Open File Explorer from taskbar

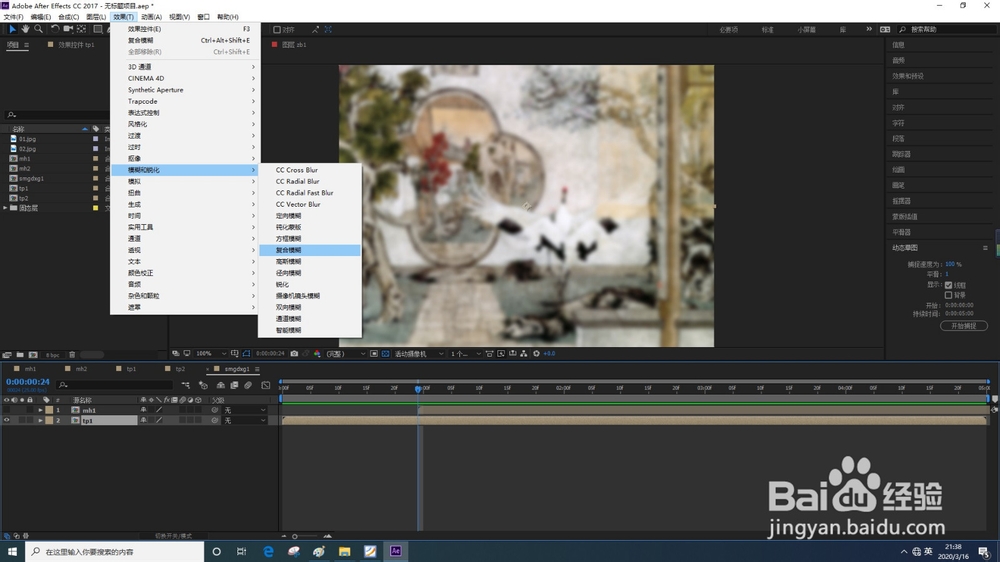344,551
